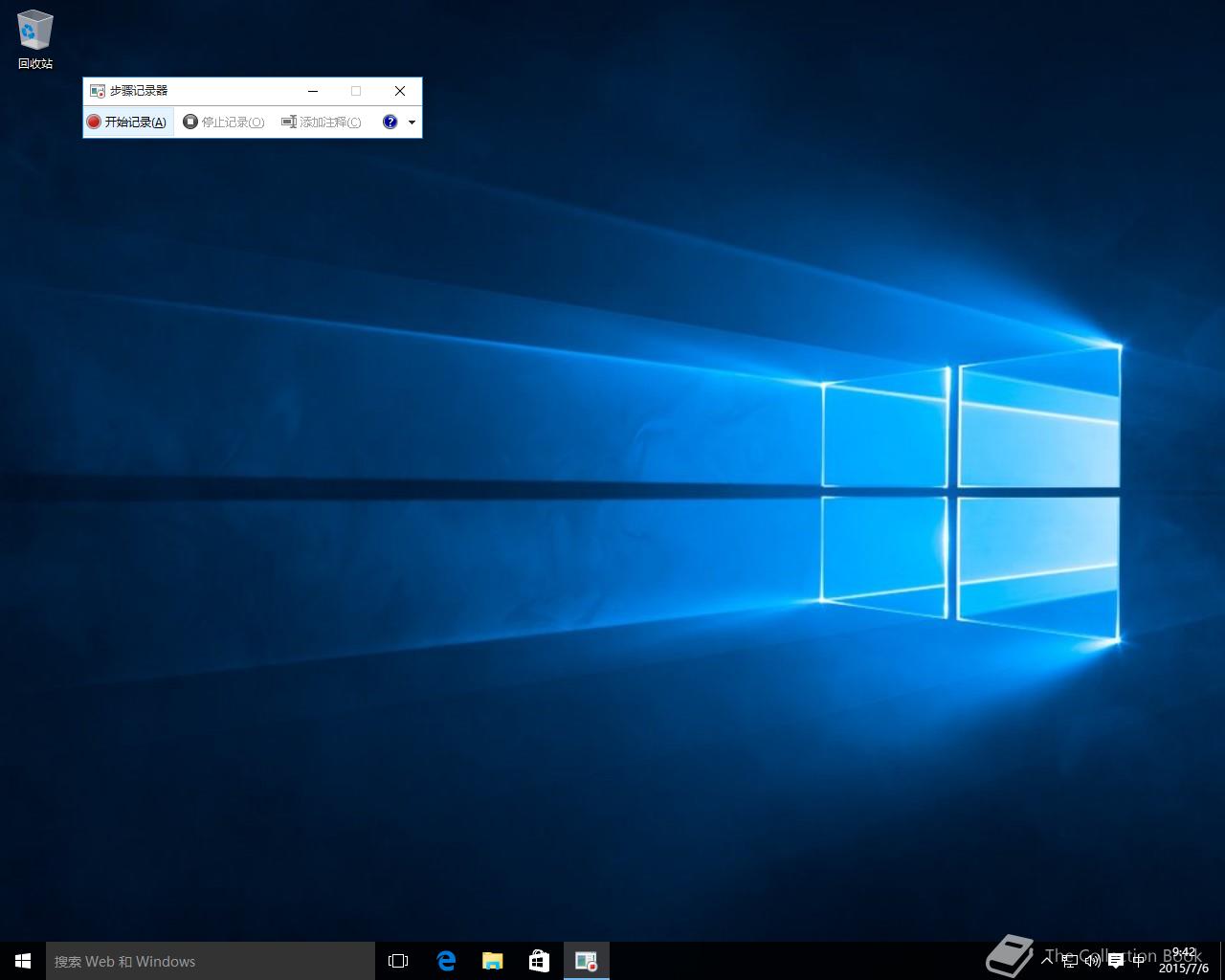Screen dimensions: 1225x980
Task: Open the Action Center notifications icon
Action: [1115, 961]
